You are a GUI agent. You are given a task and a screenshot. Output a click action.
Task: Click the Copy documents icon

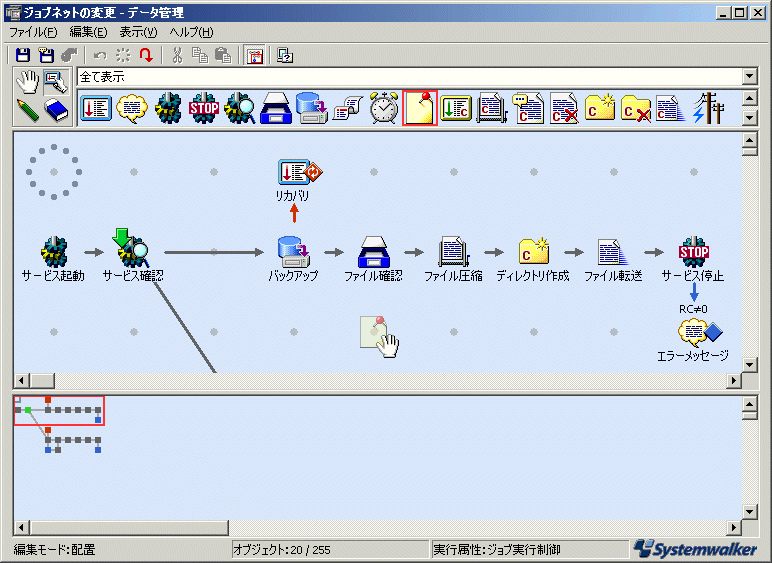pos(200,55)
